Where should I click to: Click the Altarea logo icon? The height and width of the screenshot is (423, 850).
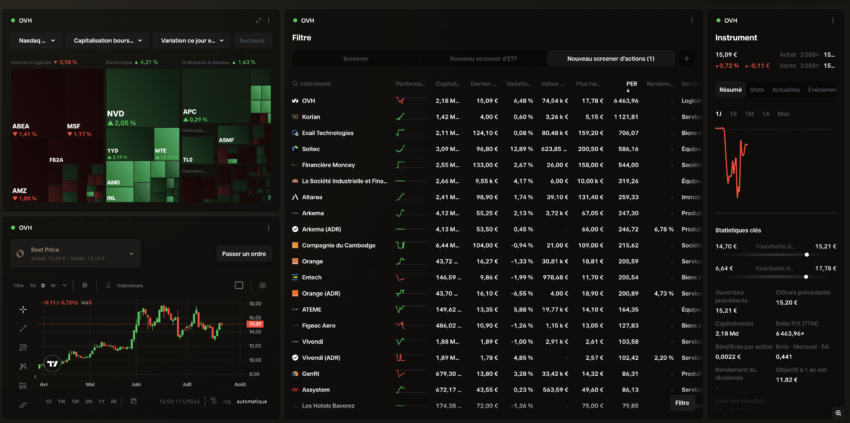pos(295,197)
